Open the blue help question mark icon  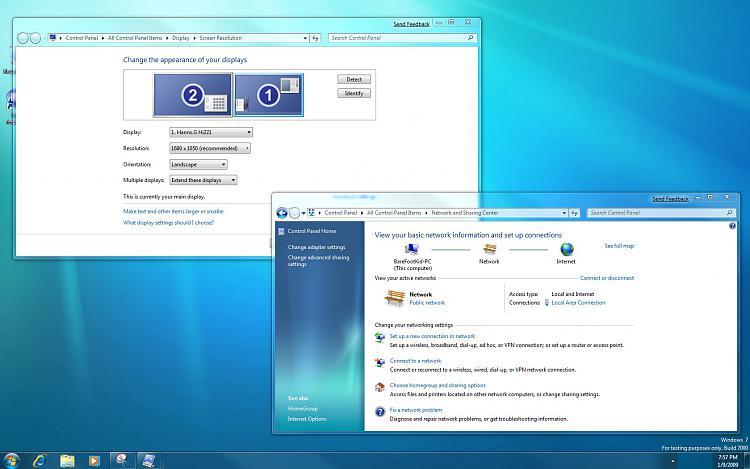point(732,226)
